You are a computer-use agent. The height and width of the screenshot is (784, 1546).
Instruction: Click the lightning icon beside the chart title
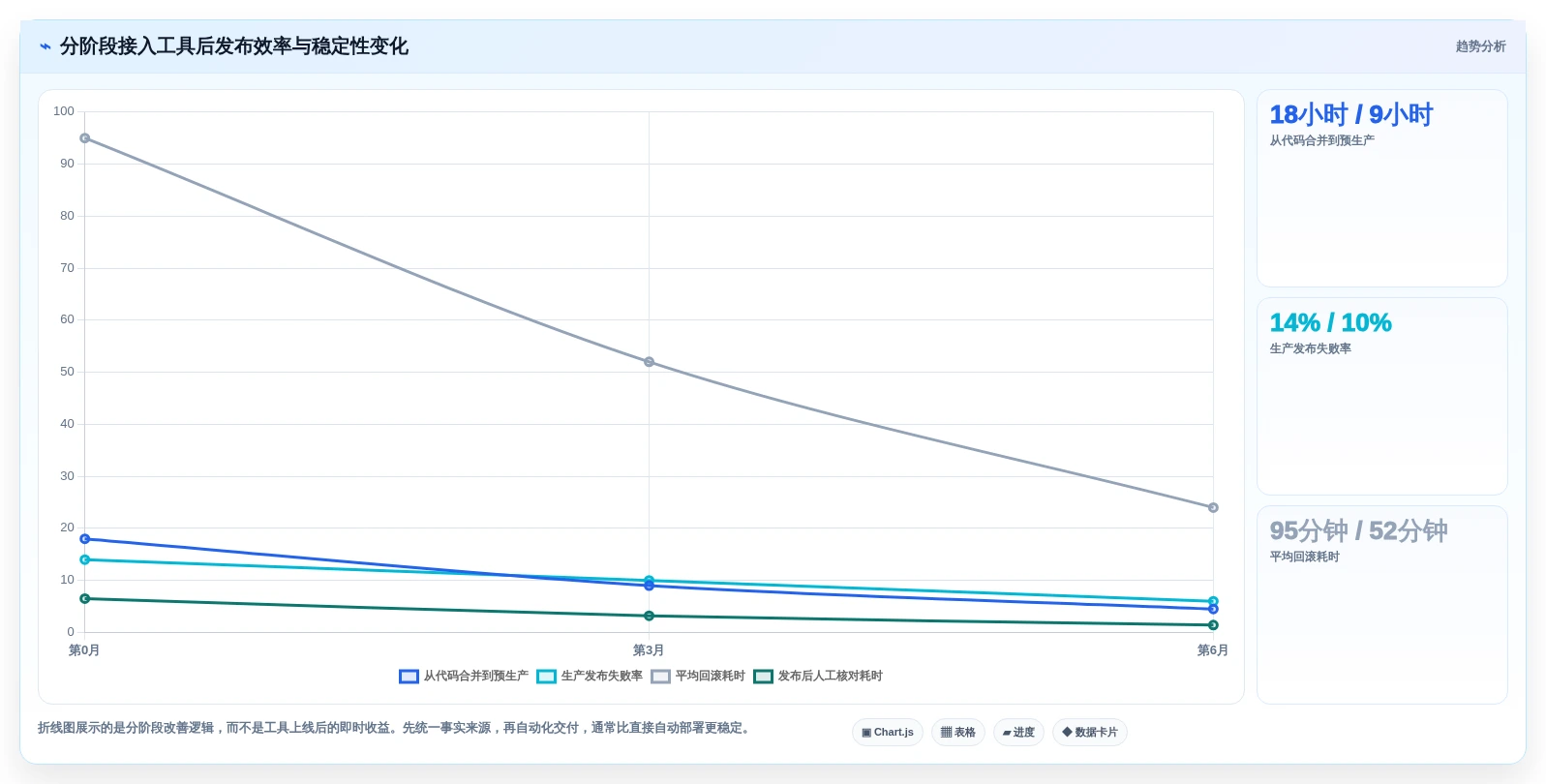(x=45, y=46)
